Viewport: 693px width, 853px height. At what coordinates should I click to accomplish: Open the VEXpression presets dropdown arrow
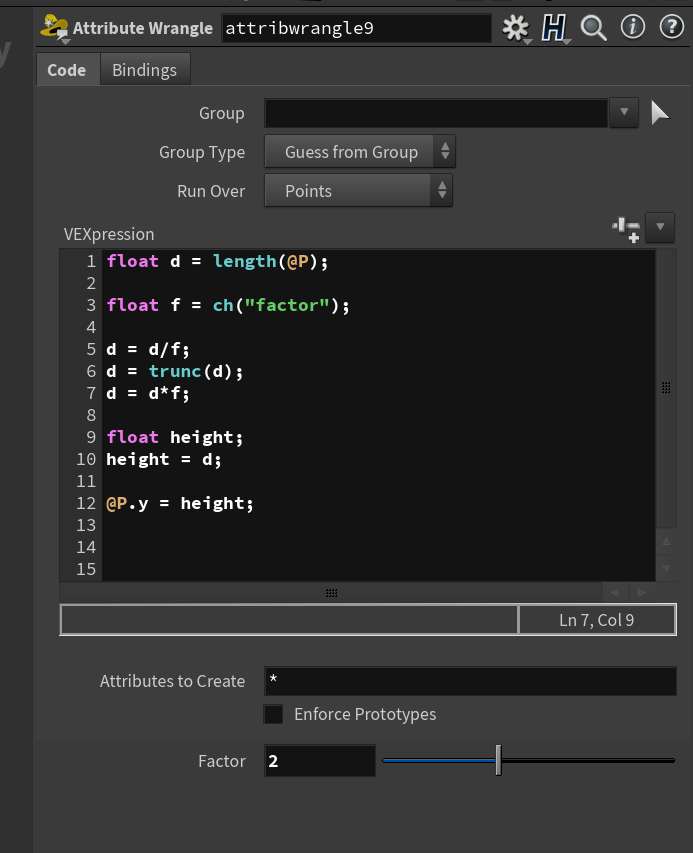pyautogui.click(x=660, y=227)
